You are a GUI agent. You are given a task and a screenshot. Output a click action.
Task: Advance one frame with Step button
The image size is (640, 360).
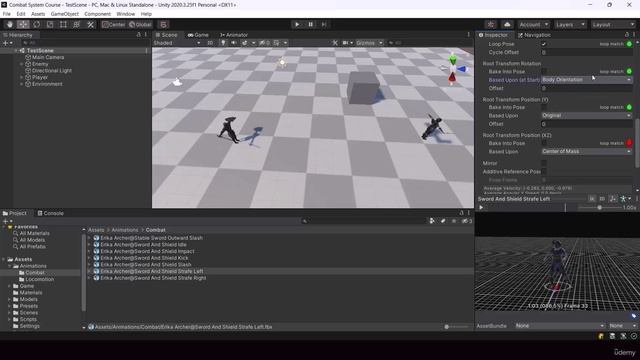point(324,24)
